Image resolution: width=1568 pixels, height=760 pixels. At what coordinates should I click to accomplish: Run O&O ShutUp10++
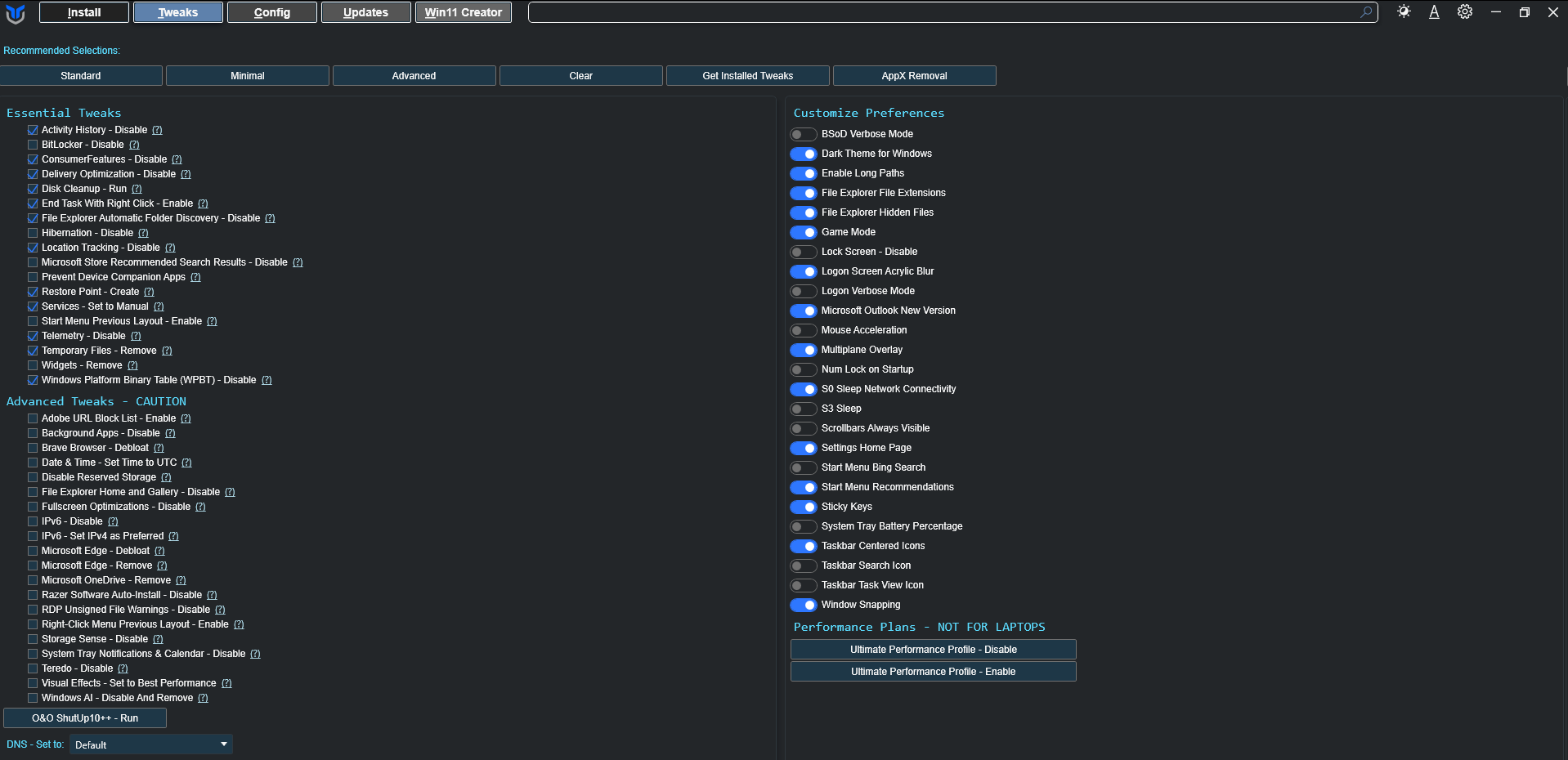(85, 718)
